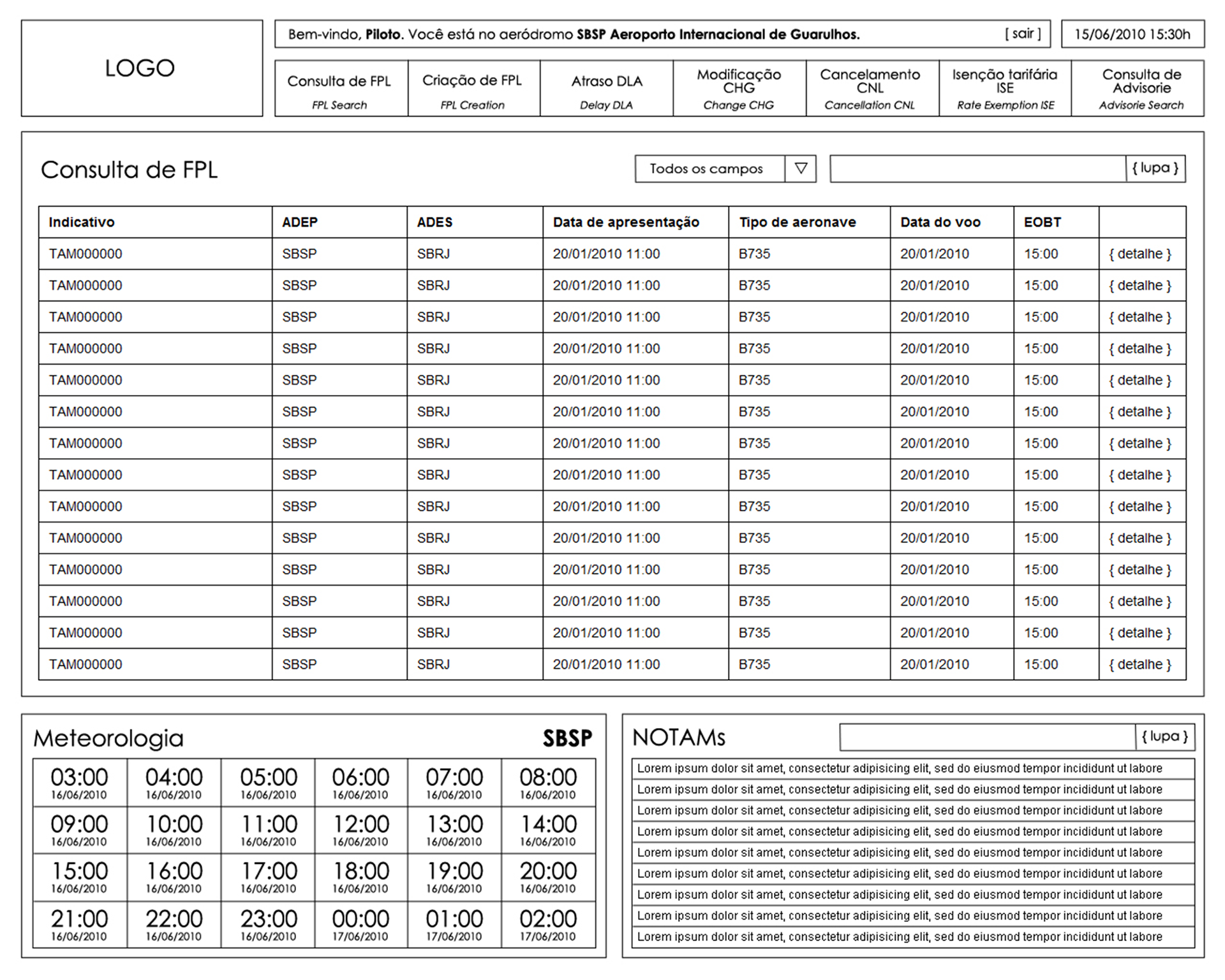Image resolution: width=1225 pixels, height=980 pixels.
Task: Open Cancelamento CNL menu item
Action: click(x=872, y=89)
